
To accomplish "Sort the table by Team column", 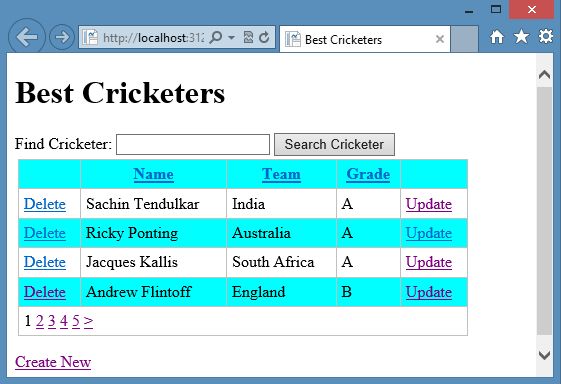I will pos(281,174).
